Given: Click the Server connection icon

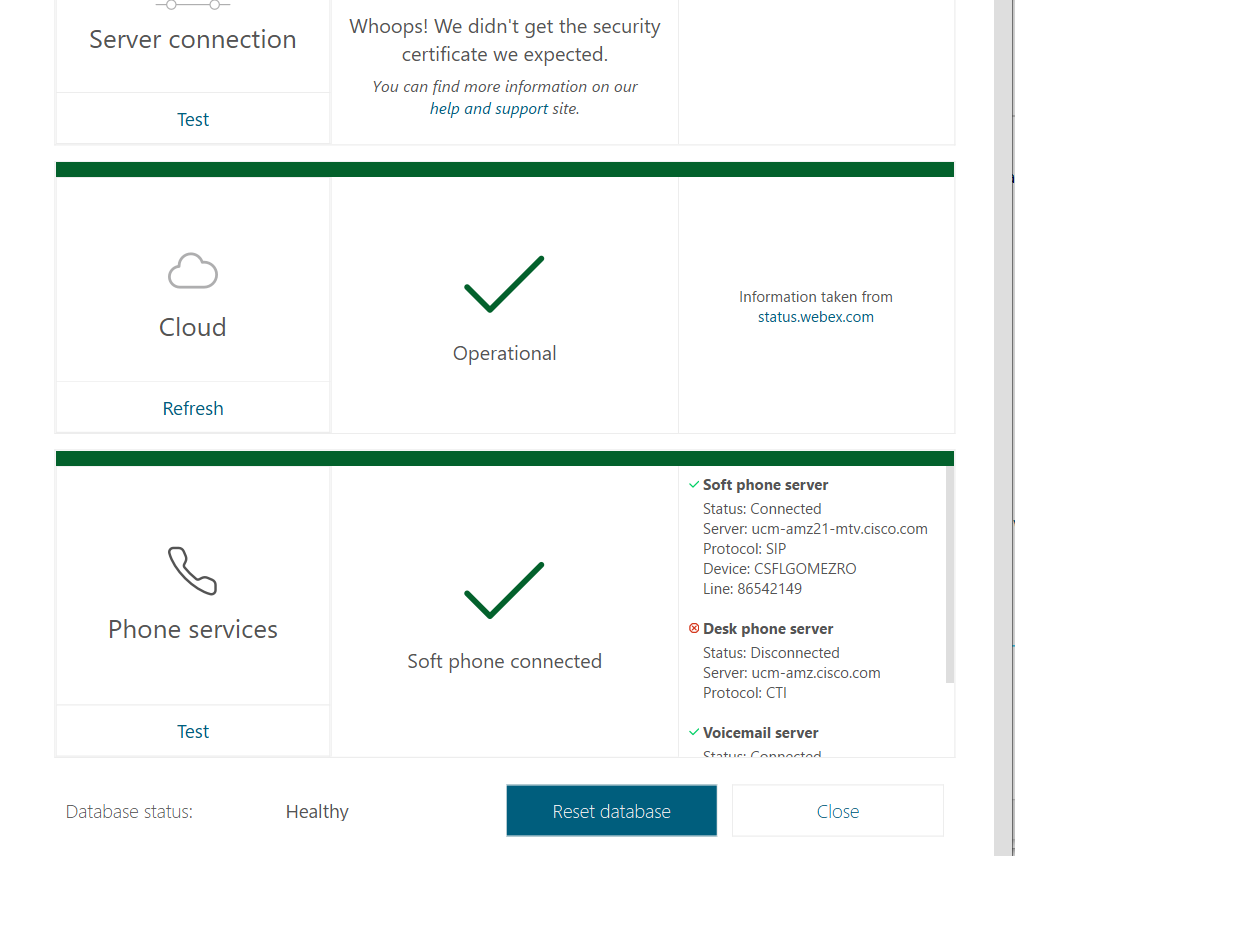Looking at the screenshot, I should pos(192,3).
